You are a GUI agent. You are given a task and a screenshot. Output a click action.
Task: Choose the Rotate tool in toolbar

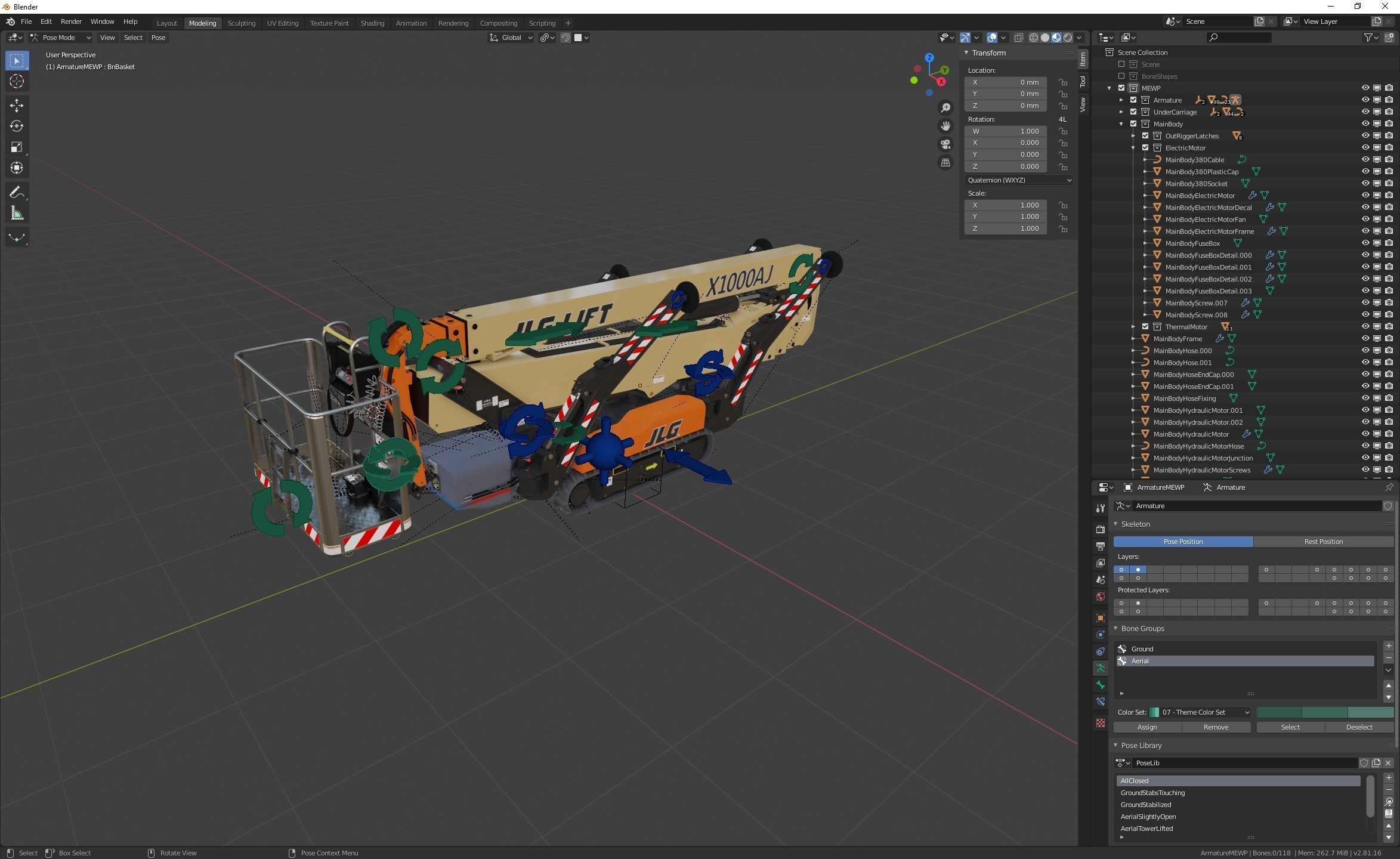(x=17, y=126)
